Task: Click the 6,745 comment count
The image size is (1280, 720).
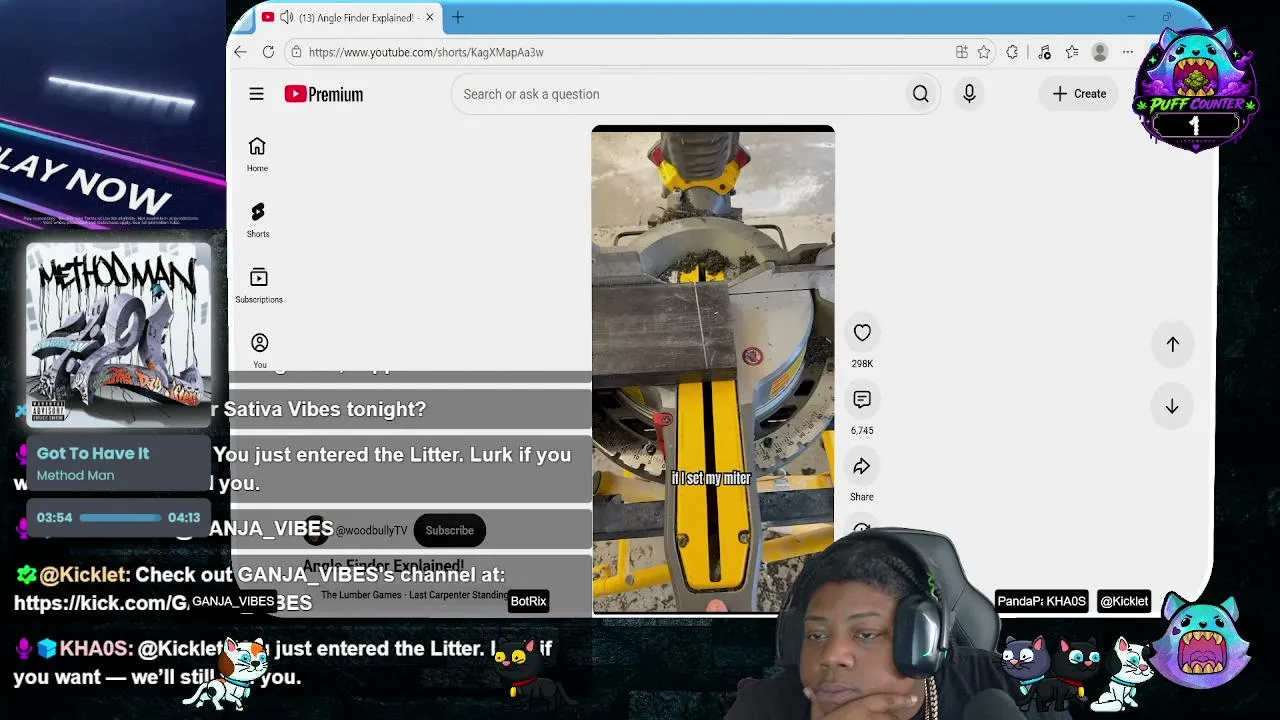Action: (x=862, y=431)
